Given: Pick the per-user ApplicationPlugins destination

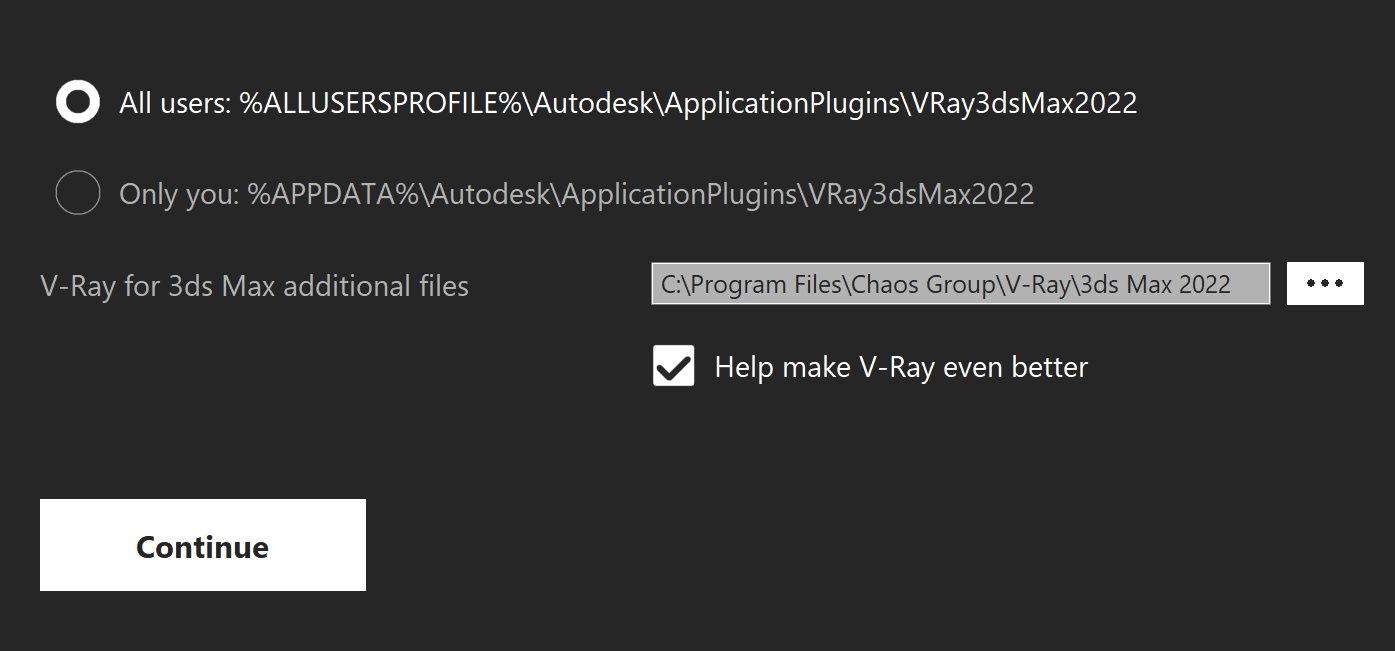Looking at the screenshot, I should 77,193.
